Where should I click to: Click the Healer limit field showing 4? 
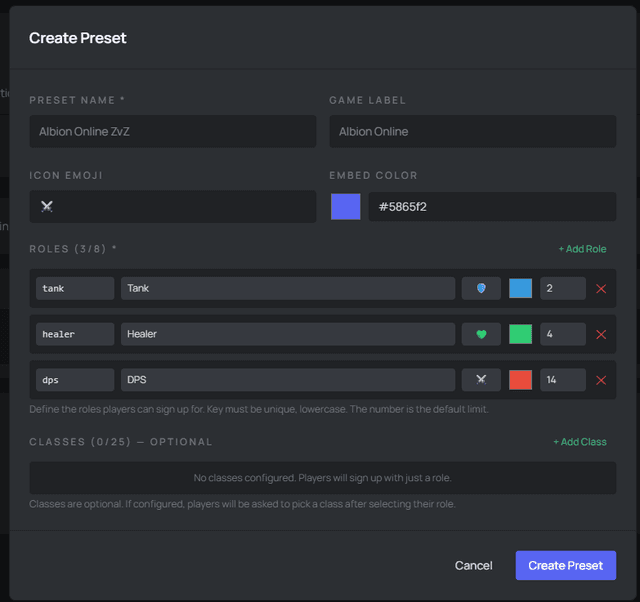click(x=563, y=334)
